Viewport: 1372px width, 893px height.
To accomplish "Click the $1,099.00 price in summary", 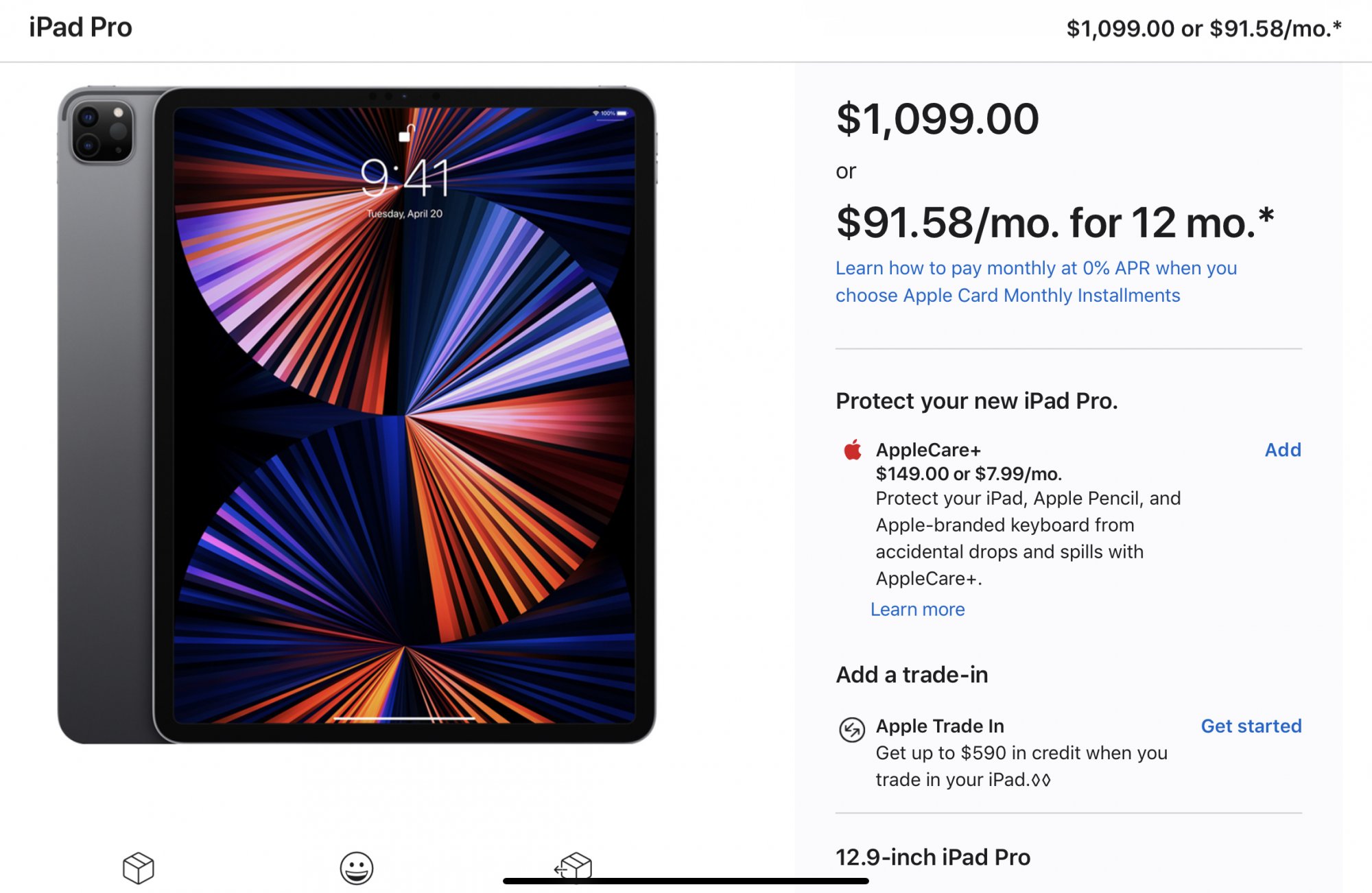I will (937, 119).
